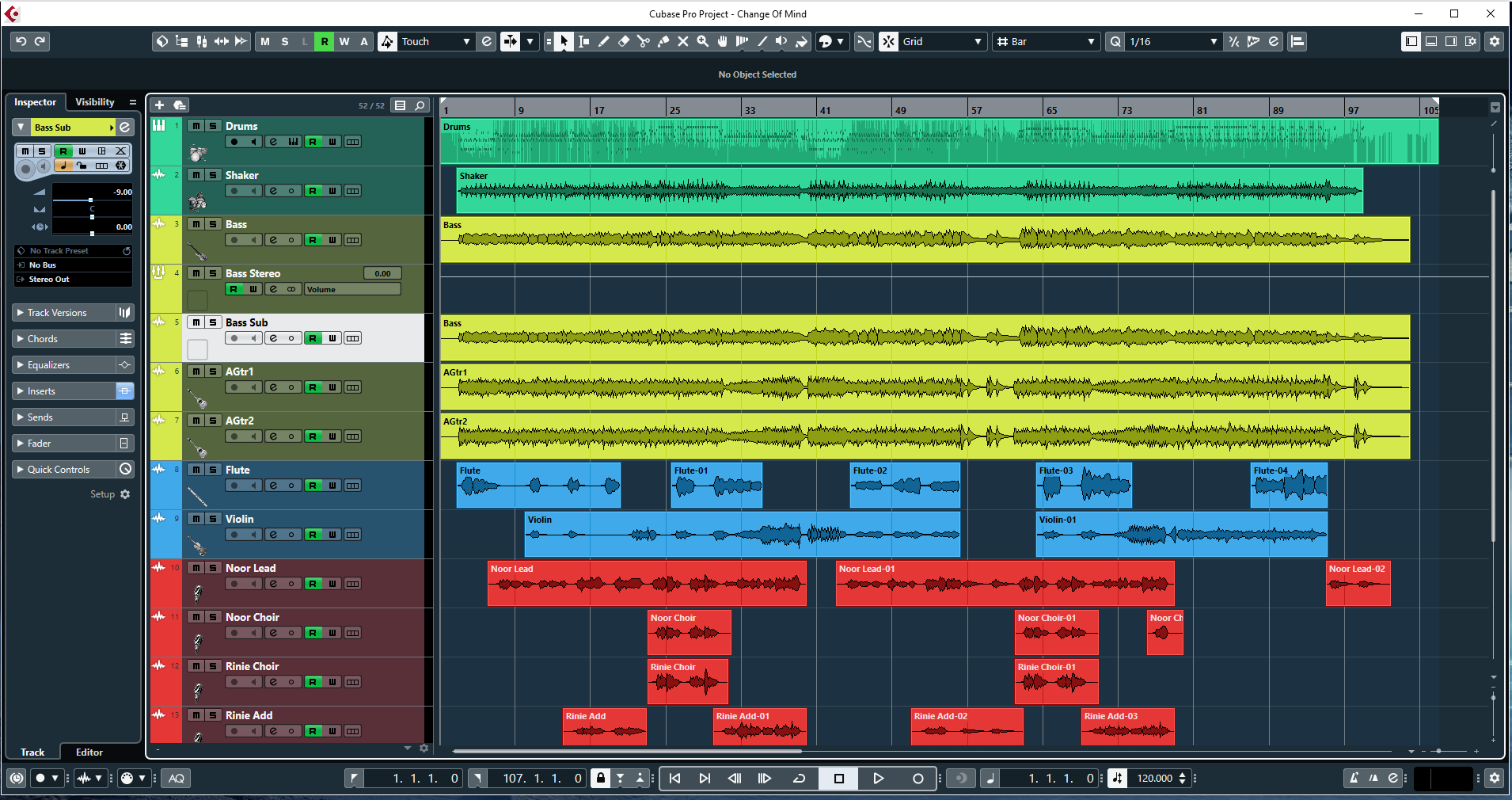Select the Time Warp tool
1512x800 pixels.
coord(743,41)
